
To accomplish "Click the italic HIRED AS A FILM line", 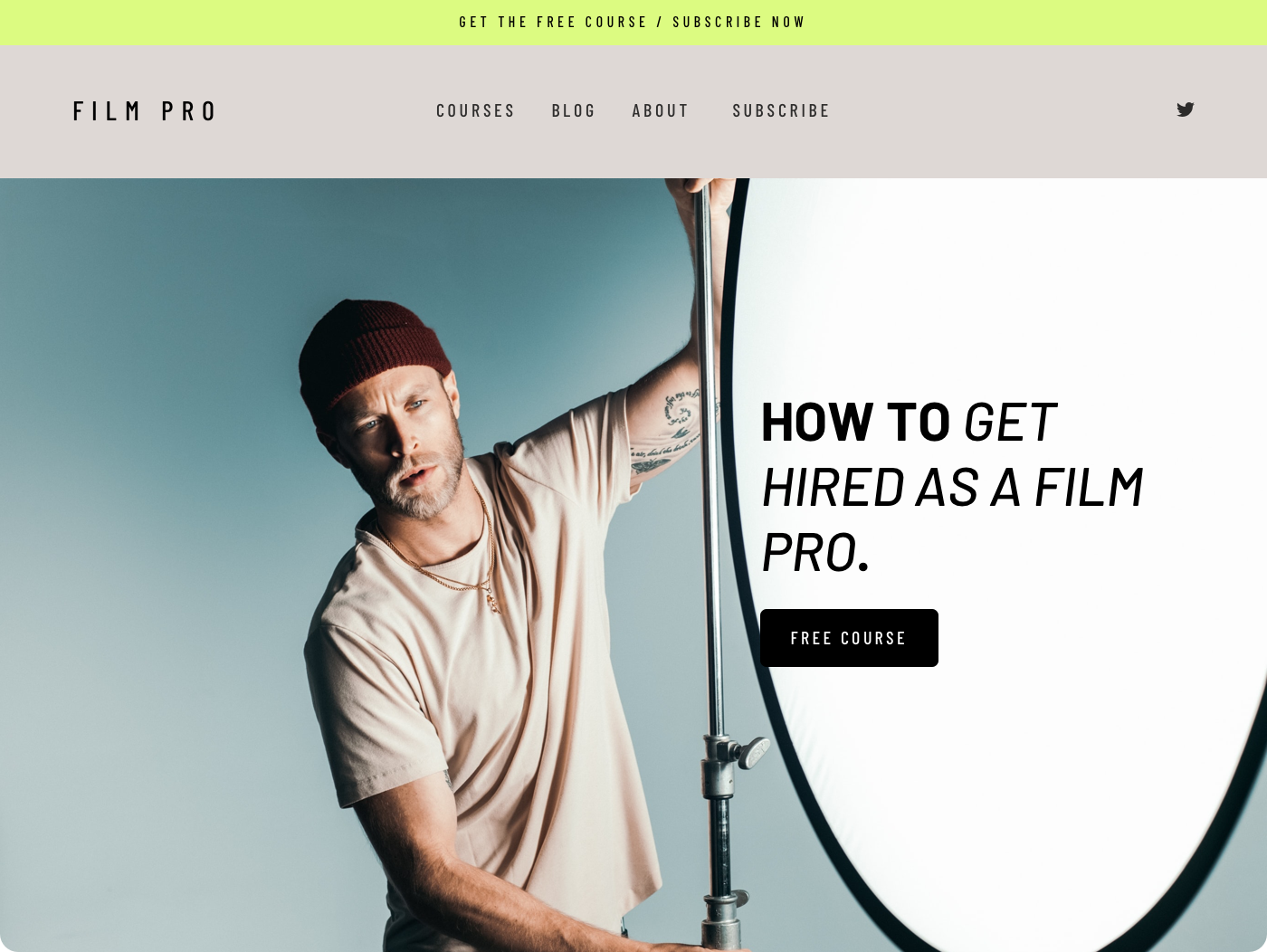I will [x=952, y=488].
